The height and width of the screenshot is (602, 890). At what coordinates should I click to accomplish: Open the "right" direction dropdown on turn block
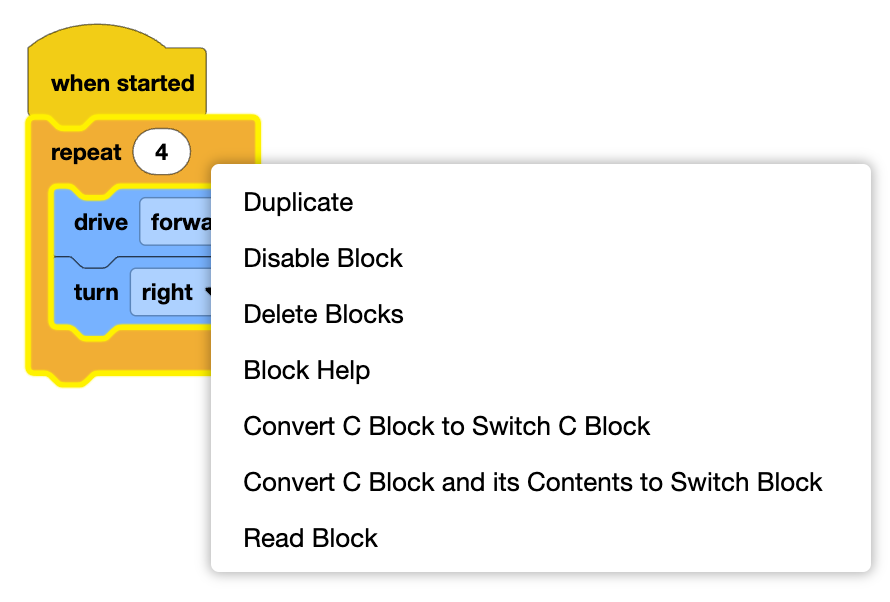tap(170, 293)
